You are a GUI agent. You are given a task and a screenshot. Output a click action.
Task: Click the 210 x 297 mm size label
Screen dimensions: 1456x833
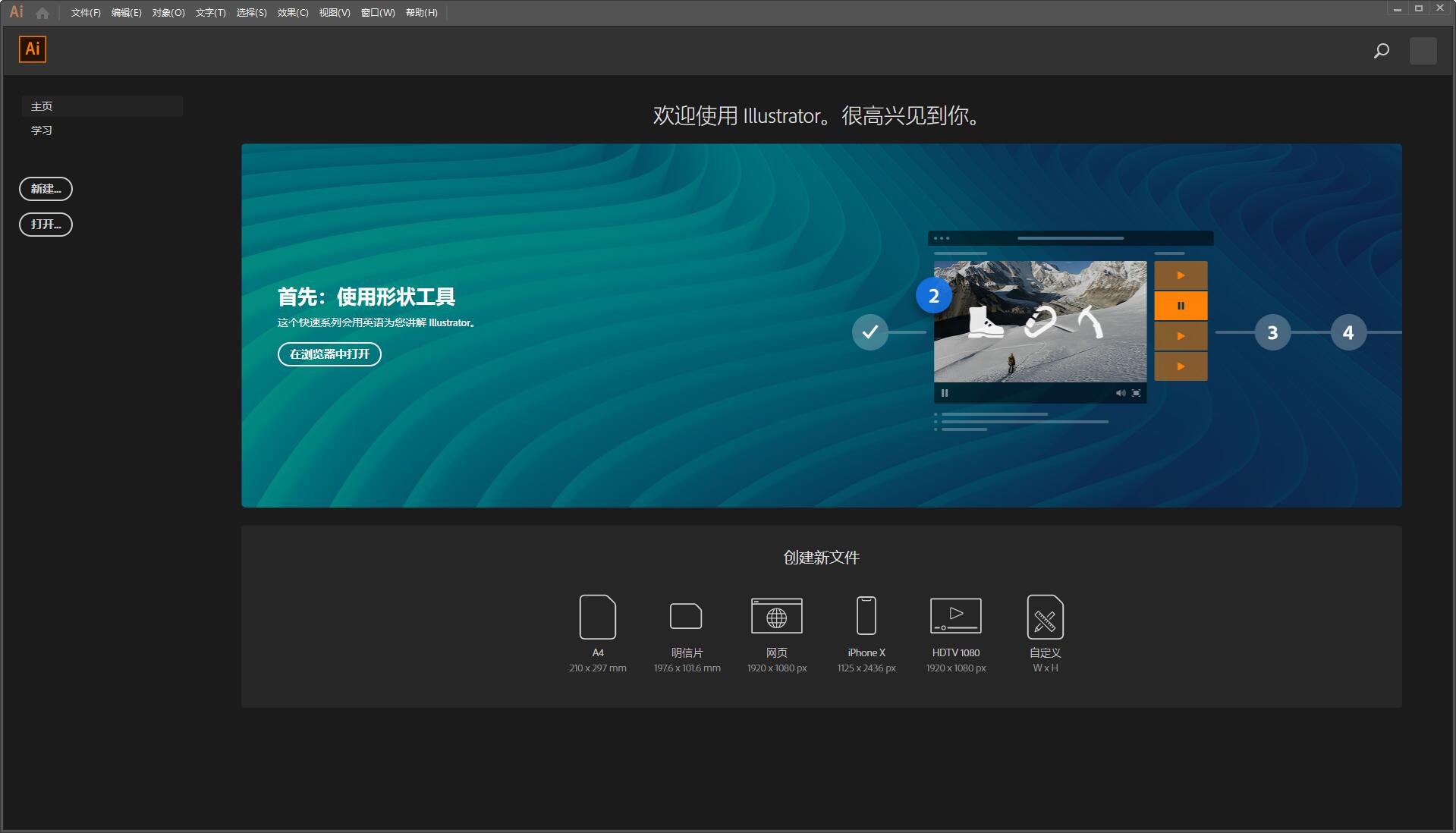pos(598,668)
